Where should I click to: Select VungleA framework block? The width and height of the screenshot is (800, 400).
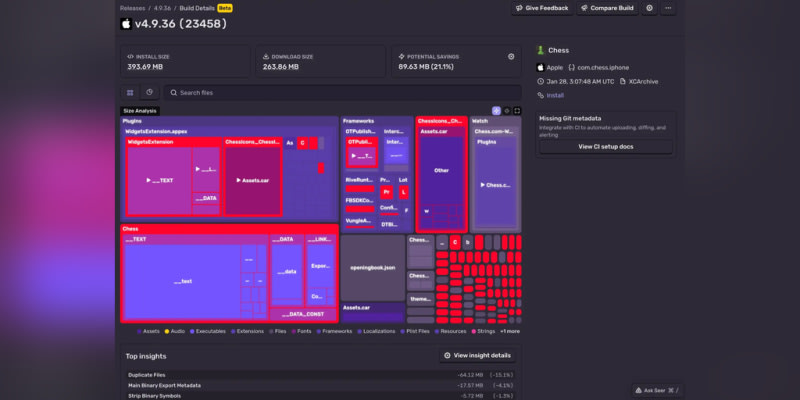click(x=360, y=223)
